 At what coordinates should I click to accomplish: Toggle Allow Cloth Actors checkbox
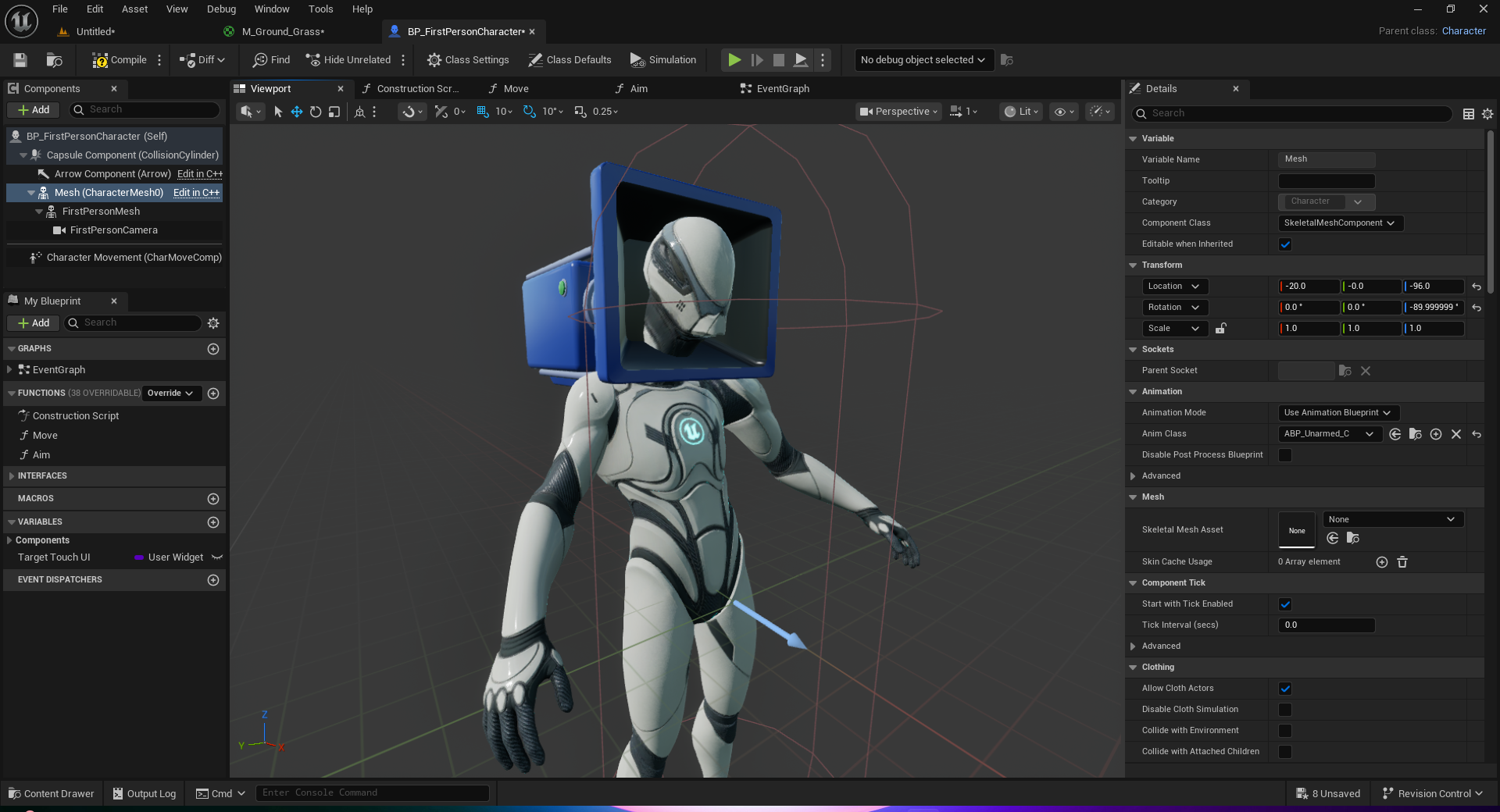tap(1285, 689)
